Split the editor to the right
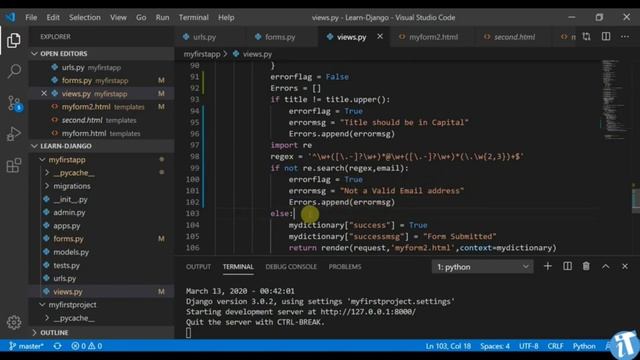Image resolution: width=640 pixels, height=360 pixels. [606, 37]
